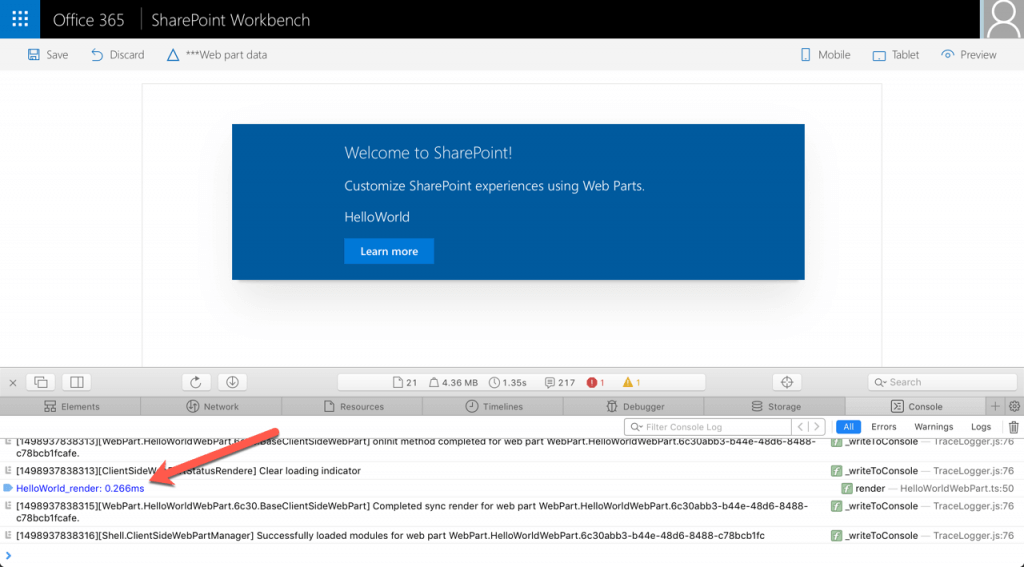
Task: Show the 1 error indicator
Action: pyautogui.click(x=596, y=383)
